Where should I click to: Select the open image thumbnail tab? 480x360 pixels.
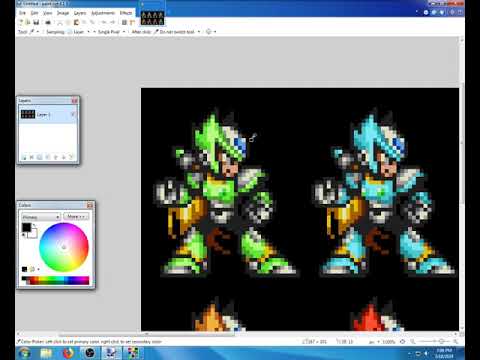tap(152, 18)
